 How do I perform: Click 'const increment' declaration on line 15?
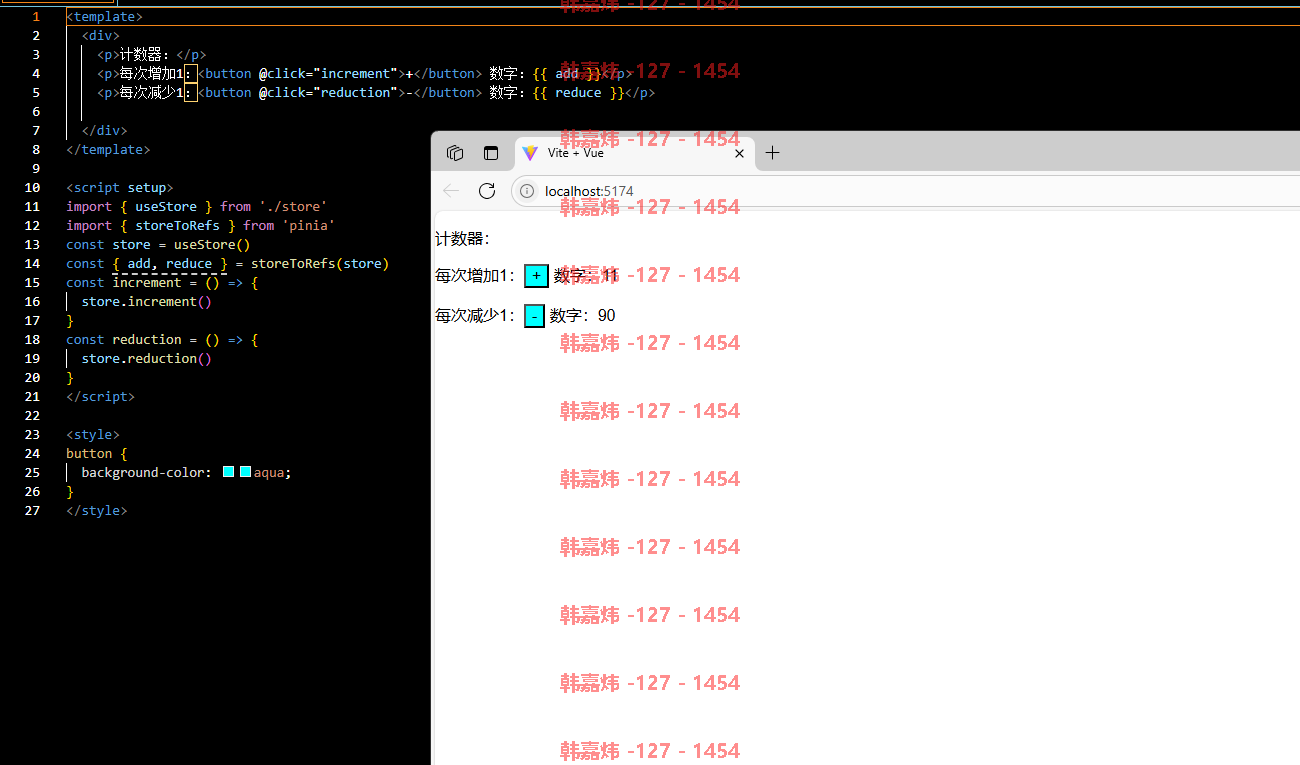124,282
